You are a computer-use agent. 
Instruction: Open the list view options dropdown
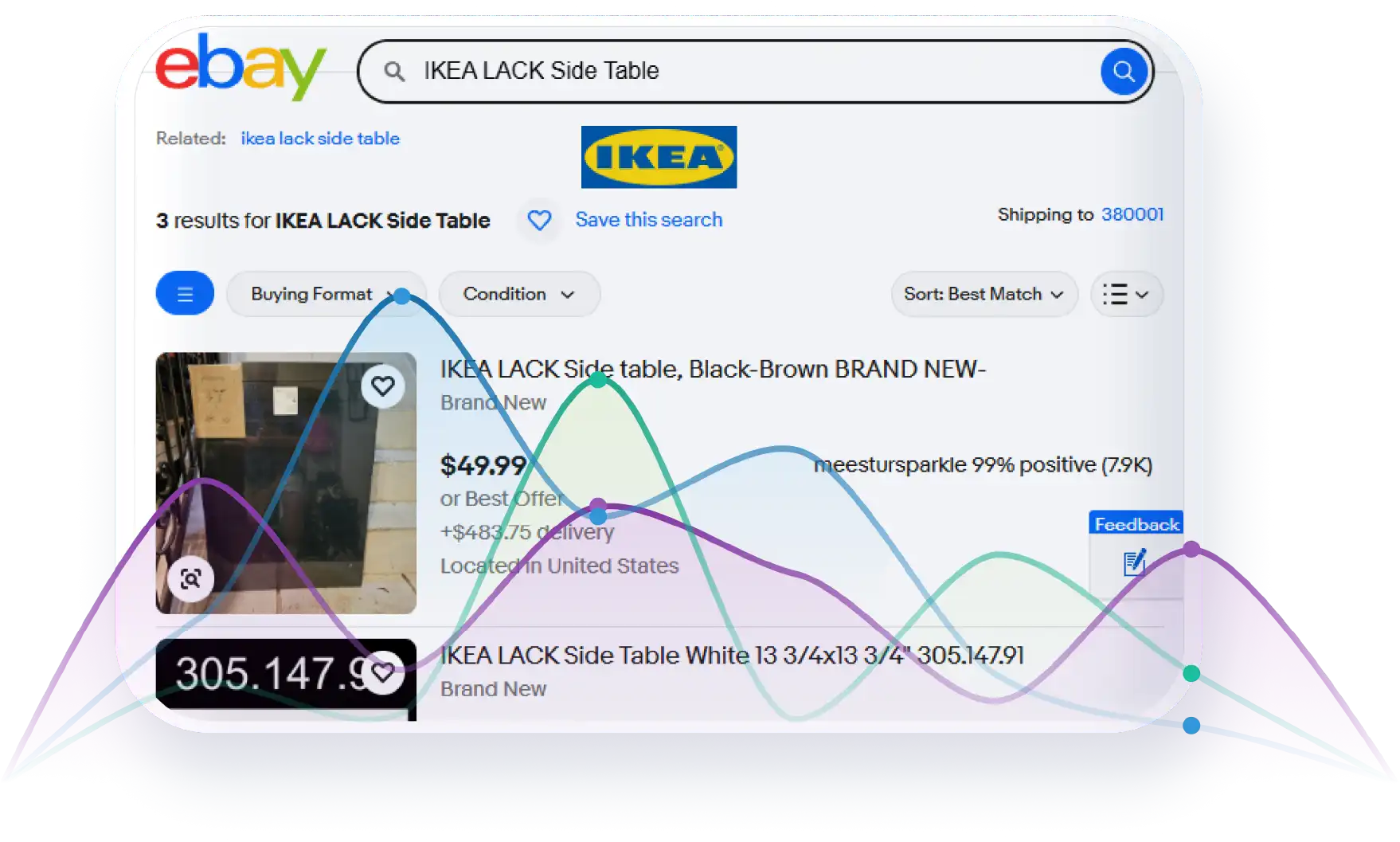[x=1126, y=294]
